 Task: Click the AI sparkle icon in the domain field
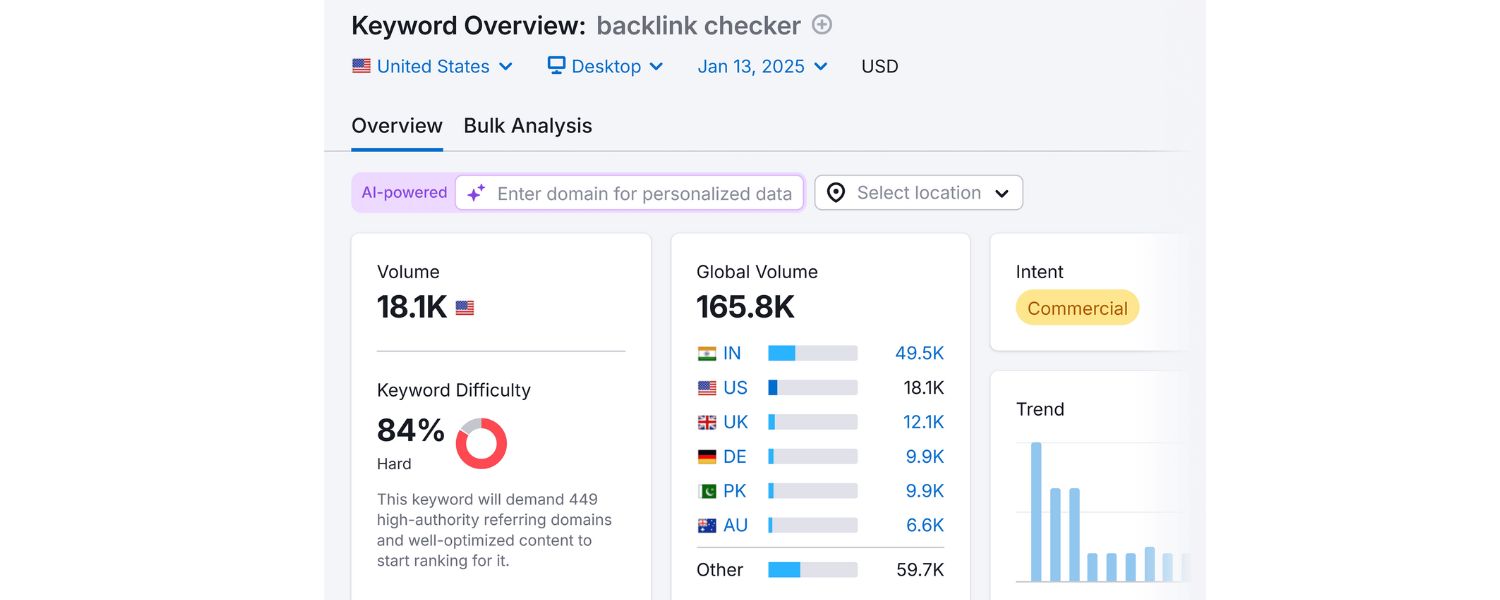click(476, 192)
